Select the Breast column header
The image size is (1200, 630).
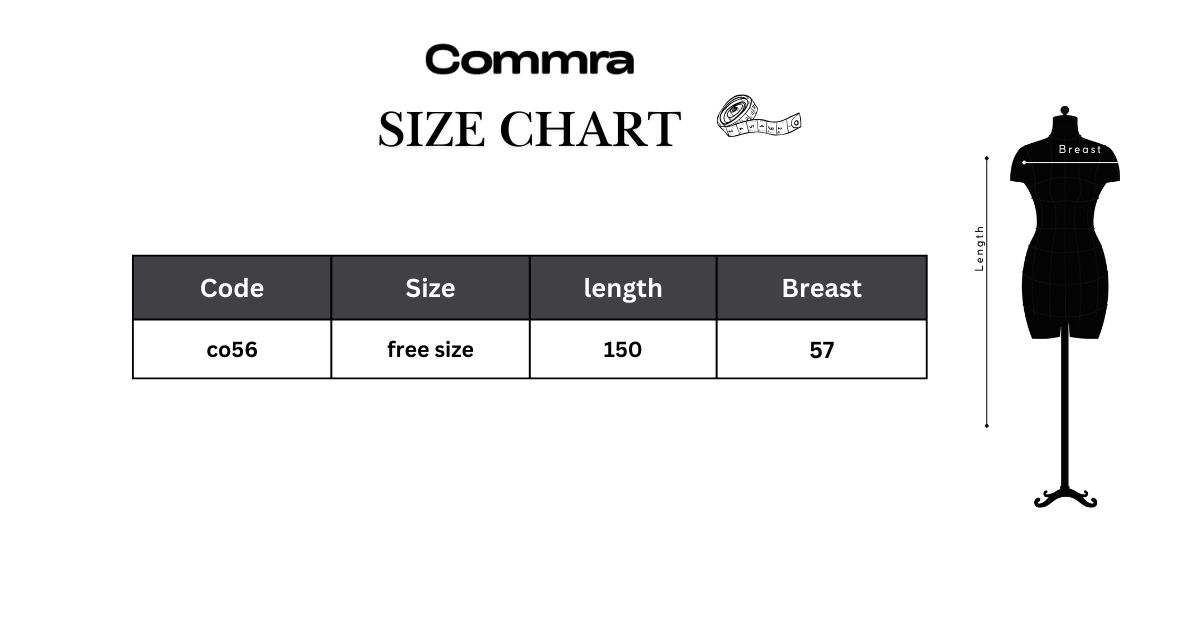coord(822,288)
